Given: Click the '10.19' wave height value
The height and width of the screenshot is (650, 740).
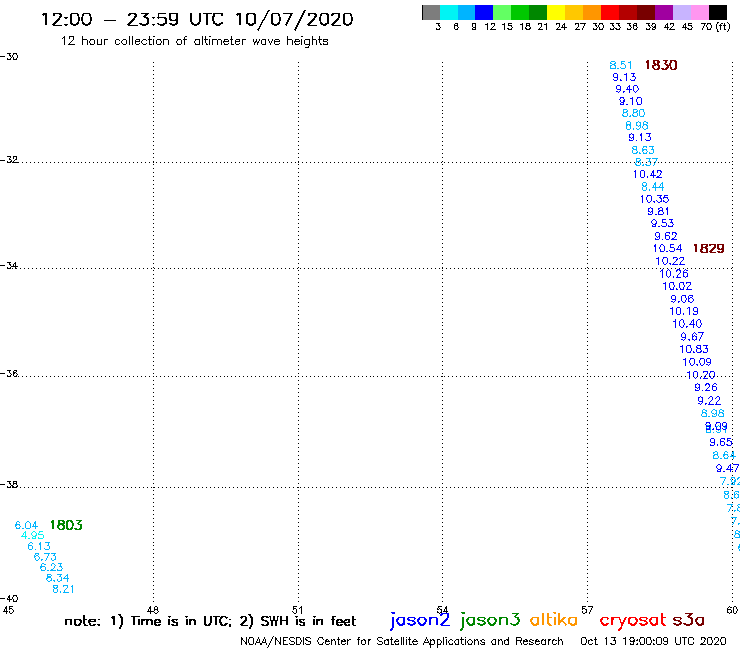Looking at the screenshot, I should coord(684,311).
